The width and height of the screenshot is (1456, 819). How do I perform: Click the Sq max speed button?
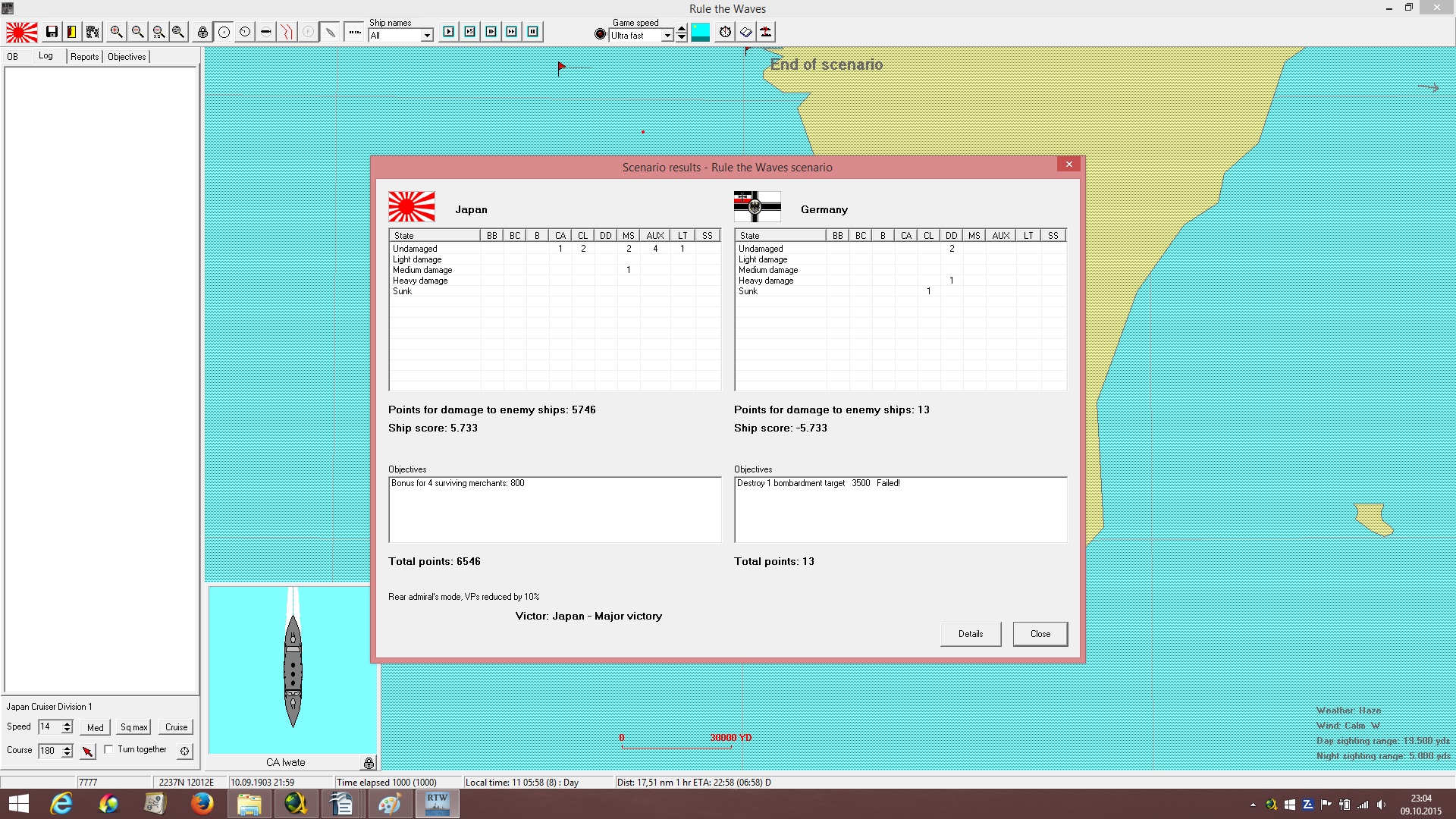click(x=134, y=727)
